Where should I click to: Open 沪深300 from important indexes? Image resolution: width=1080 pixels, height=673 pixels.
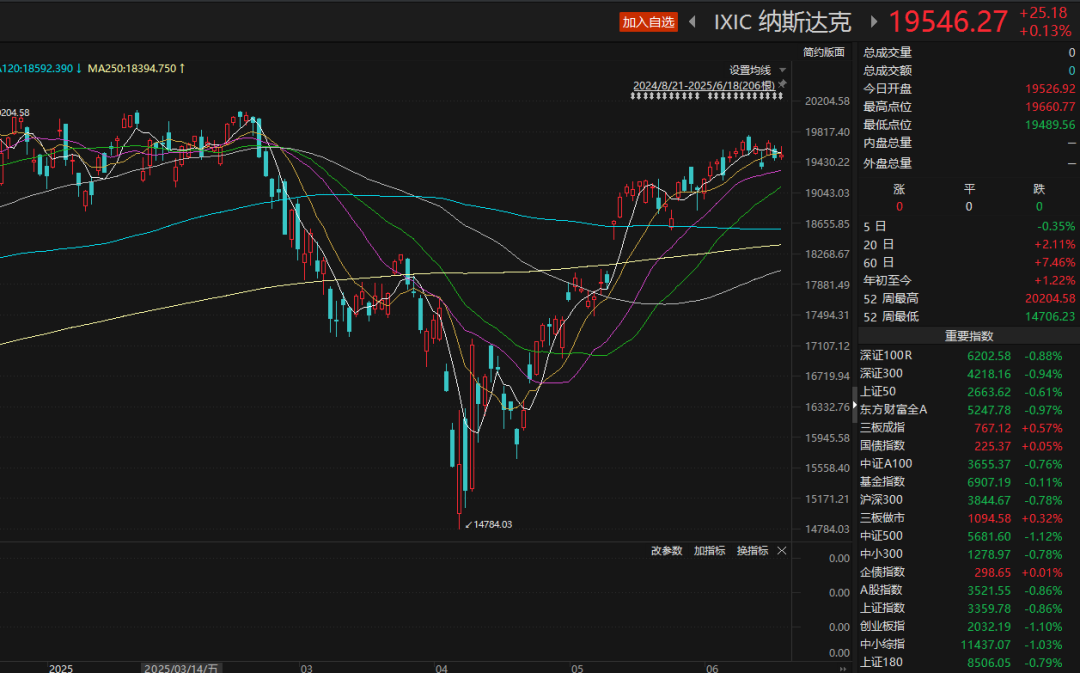pyautogui.click(x=881, y=500)
